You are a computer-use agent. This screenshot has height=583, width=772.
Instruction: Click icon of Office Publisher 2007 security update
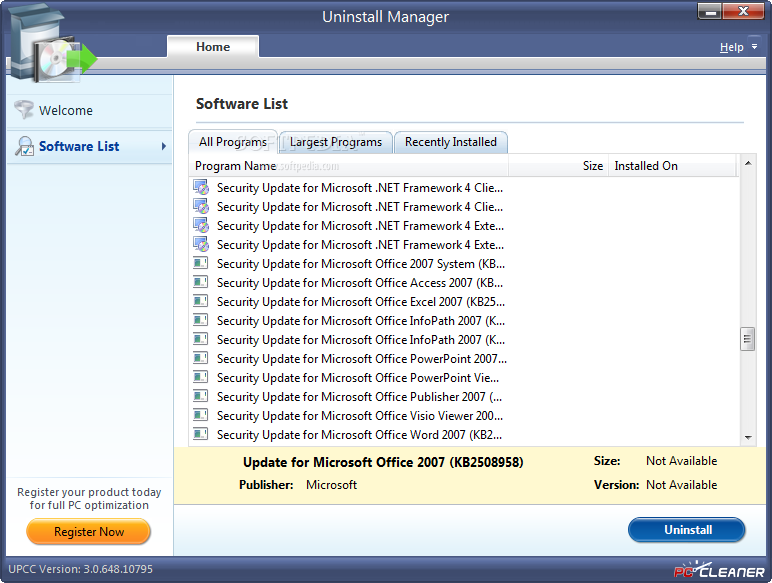(x=200, y=396)
